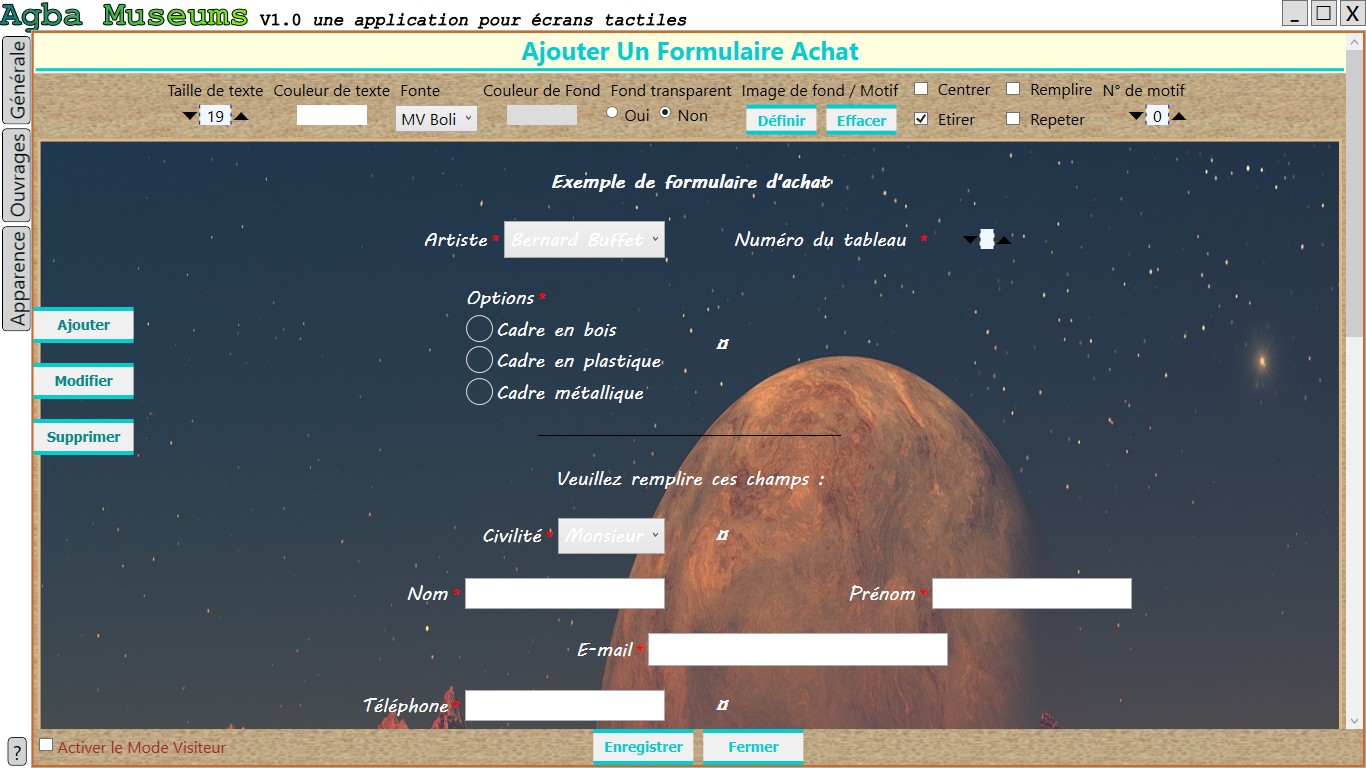Screen dimensions: 1366x768
Task: Click Définir for background image
Action: [x=782, y=120]
